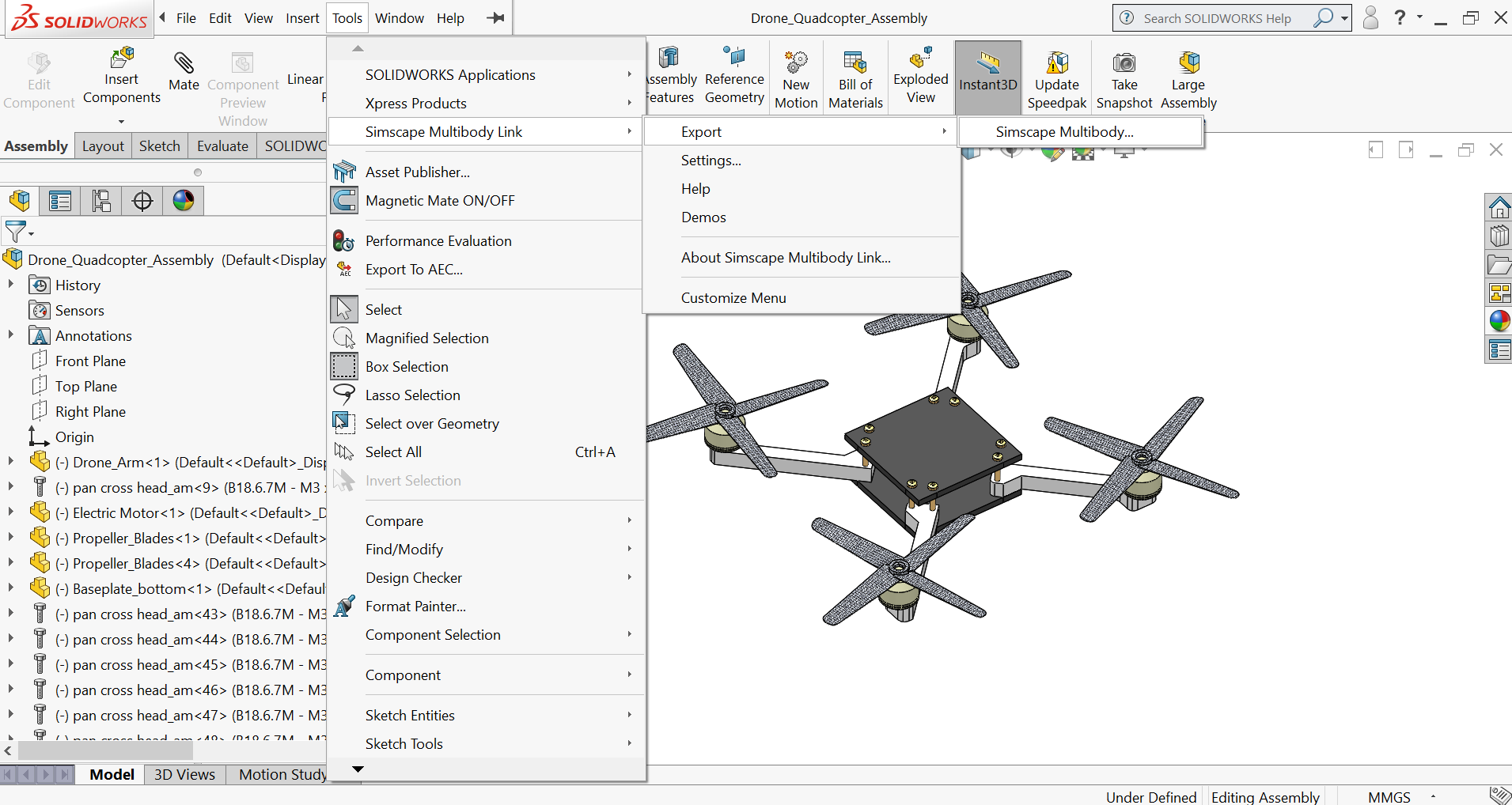Open Insert Components dropdown arrow
Screen dimensions: 1512x805
coord(121,122)
